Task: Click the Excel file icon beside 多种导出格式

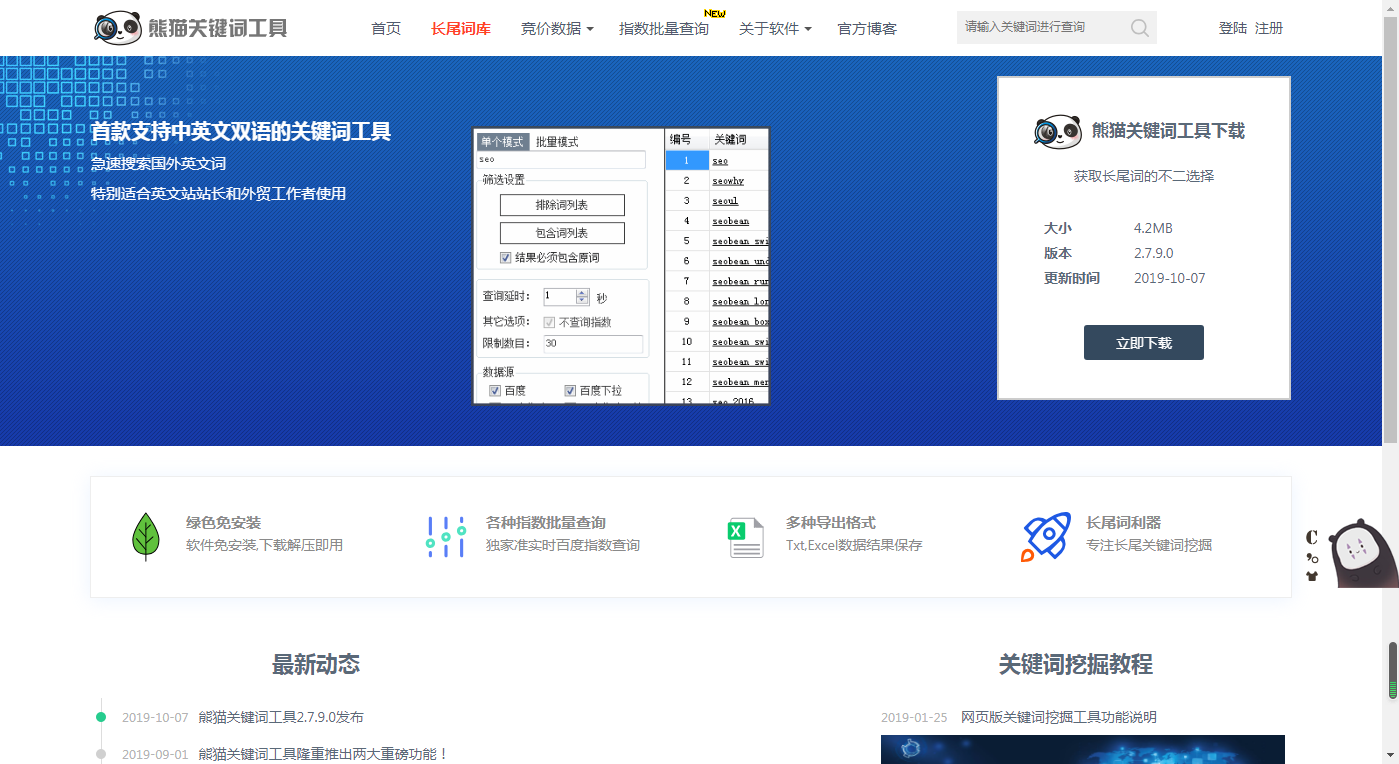Action: (x=746, y=537)
